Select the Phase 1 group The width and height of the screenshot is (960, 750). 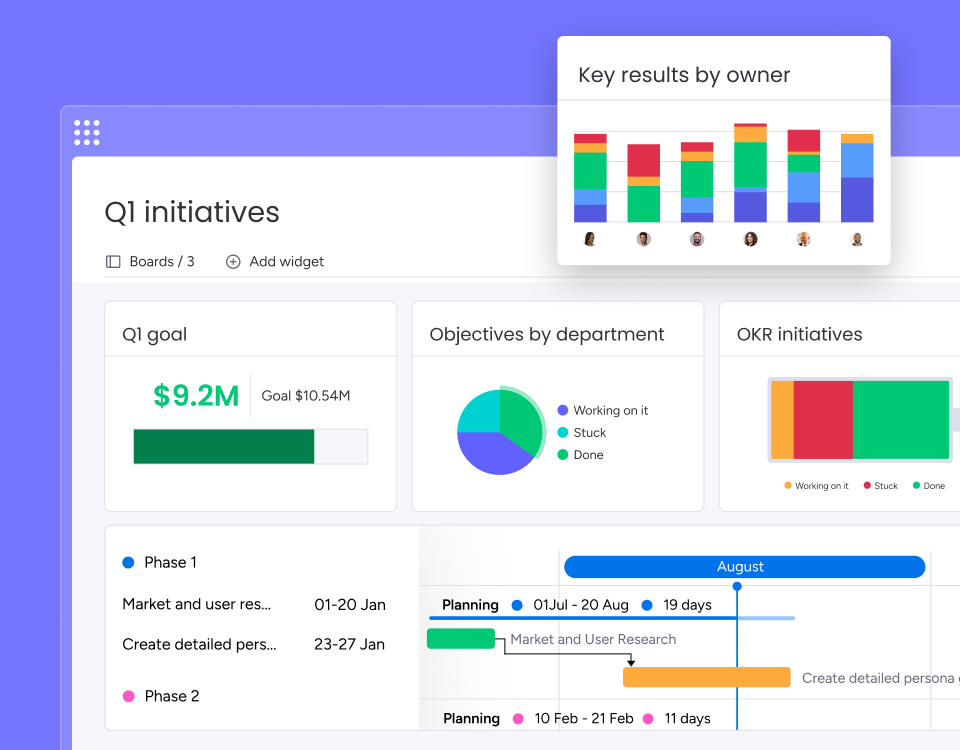tap(160, 563)
